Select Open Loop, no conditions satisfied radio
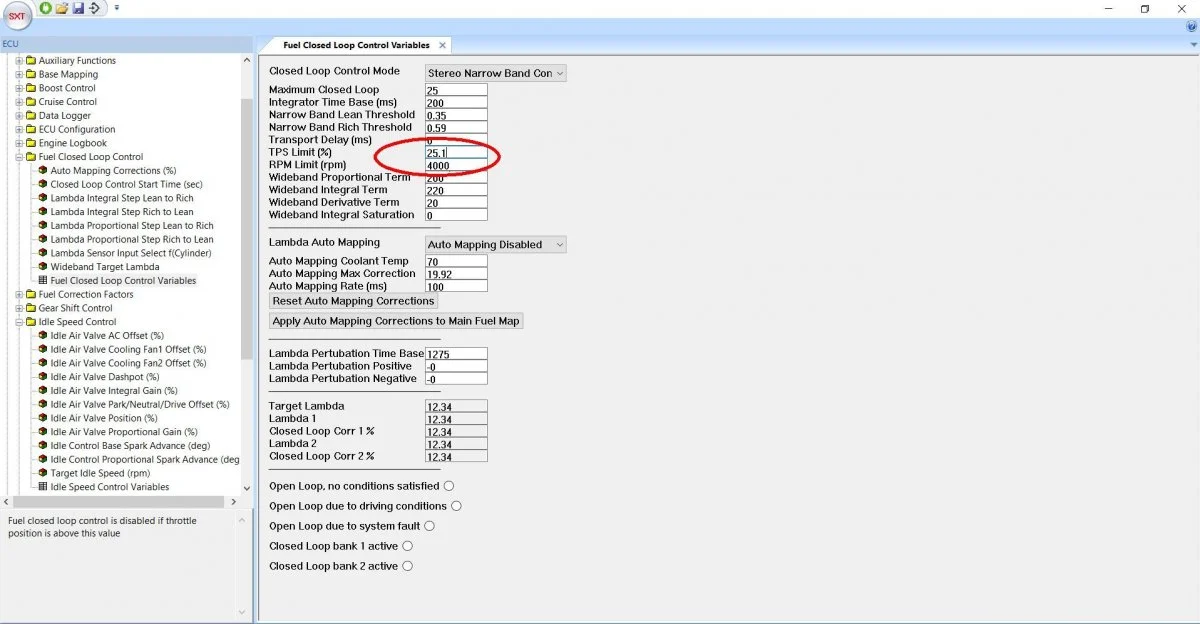1200x624 pixels. click(448, 486)
